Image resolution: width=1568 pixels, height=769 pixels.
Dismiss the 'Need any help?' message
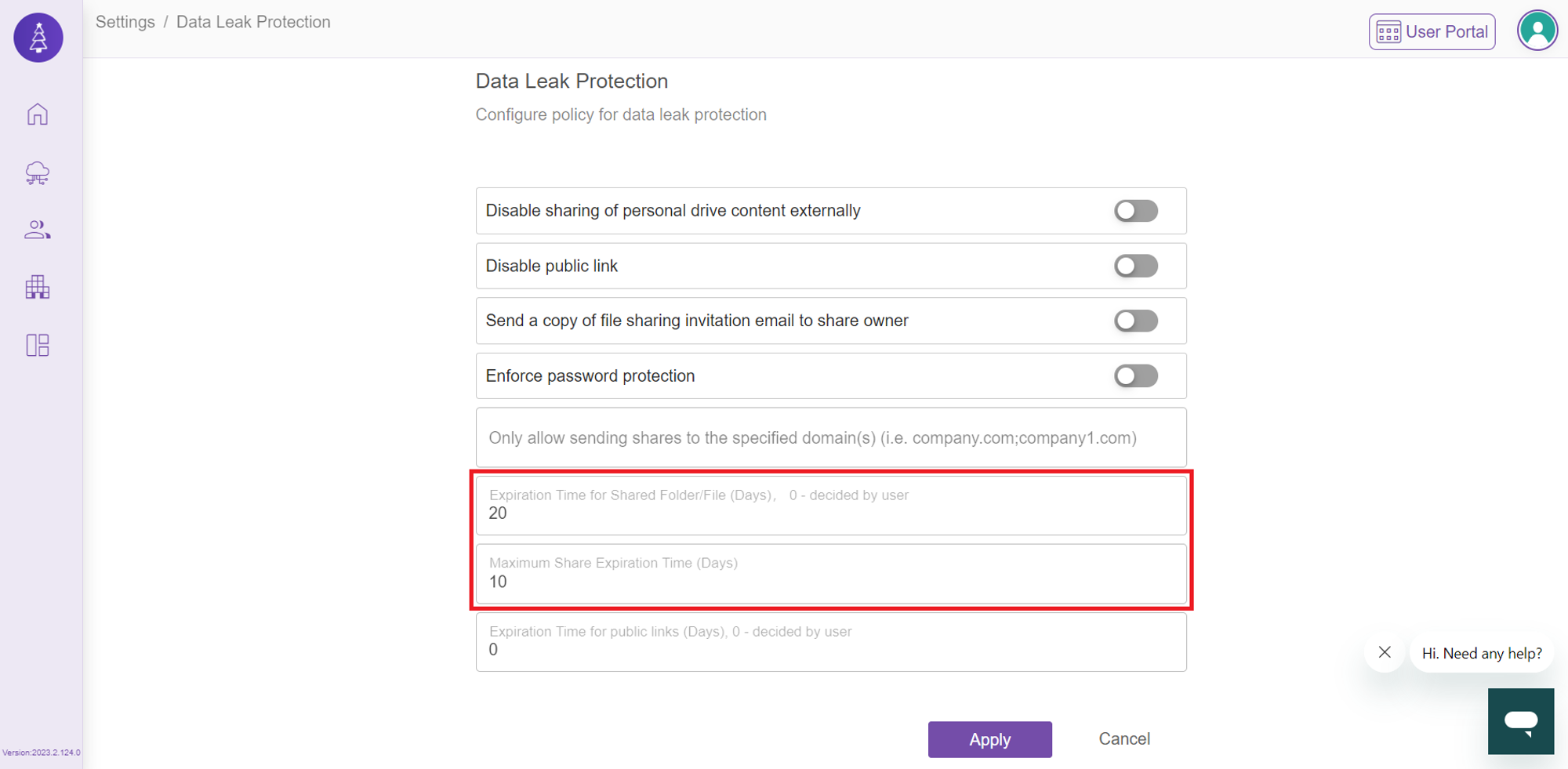pyautogui.click(x=1385, y=652)
